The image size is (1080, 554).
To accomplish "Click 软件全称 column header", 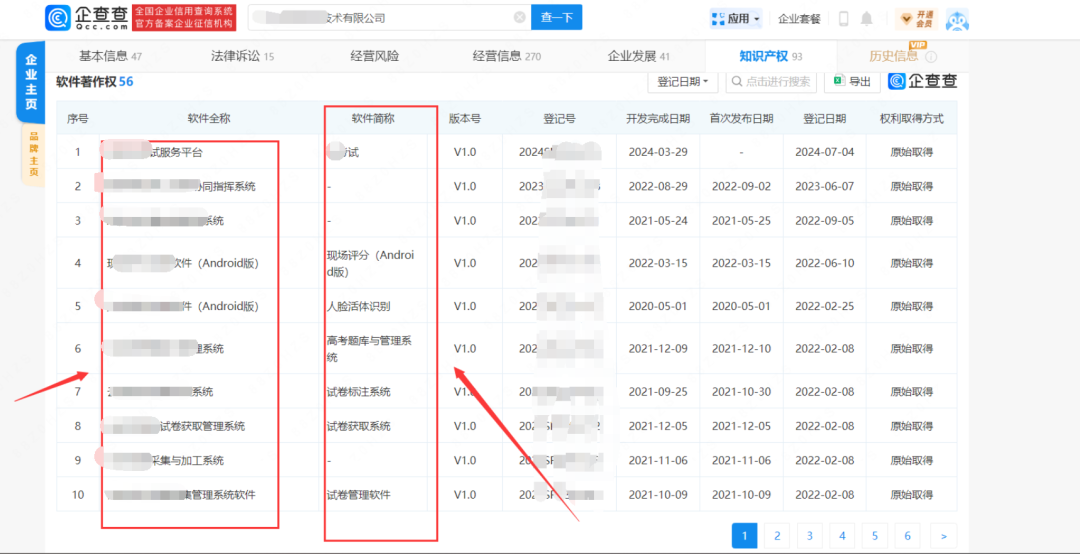I will click(209, 119).
